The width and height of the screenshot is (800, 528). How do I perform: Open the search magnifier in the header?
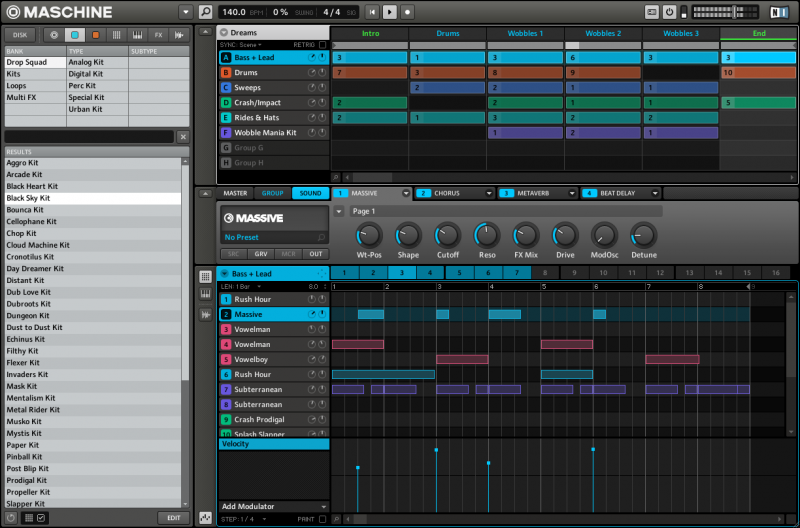click(x=205, y=12)
